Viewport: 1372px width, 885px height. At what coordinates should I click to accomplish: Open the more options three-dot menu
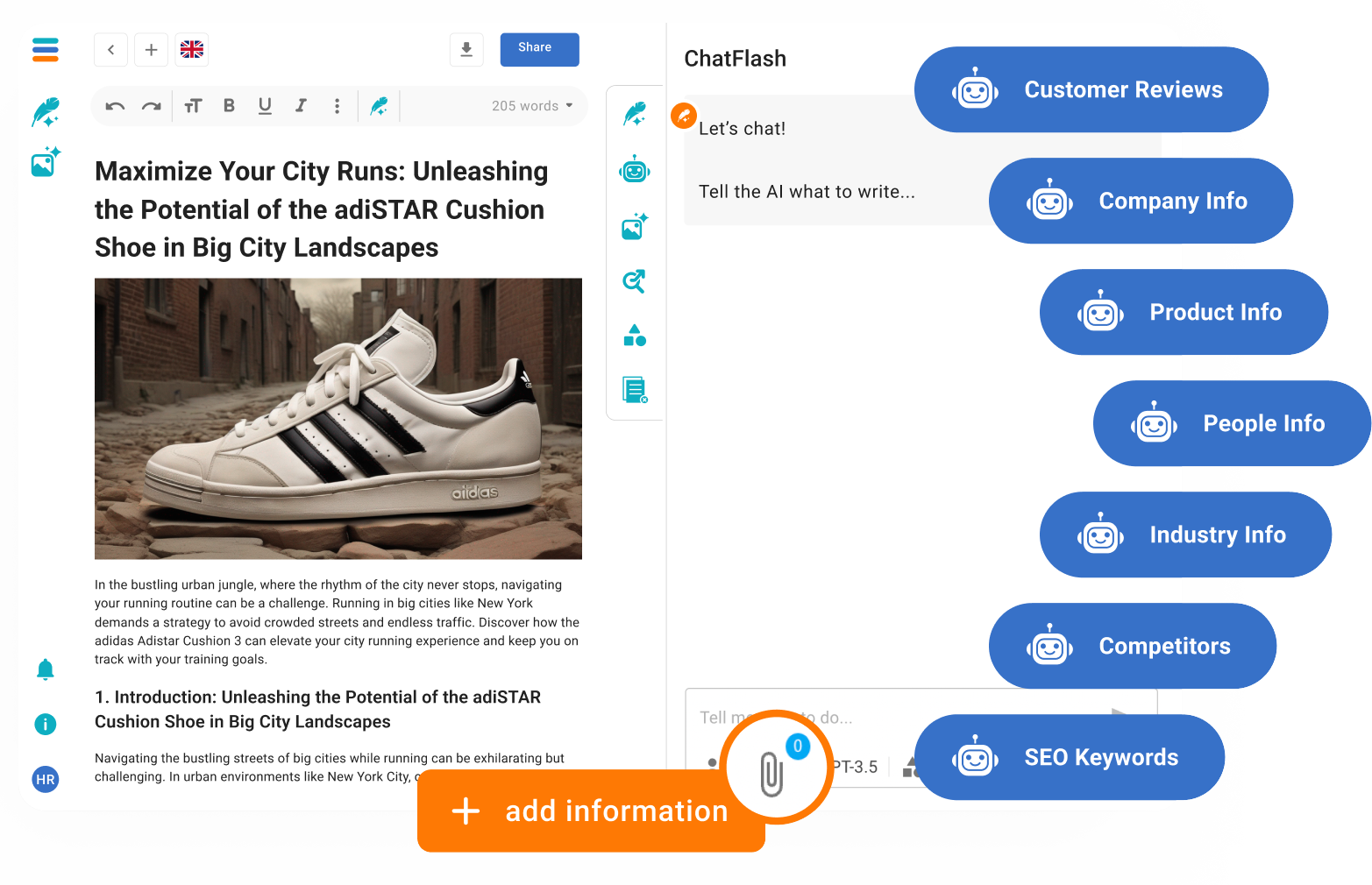[x=337, y=106]
